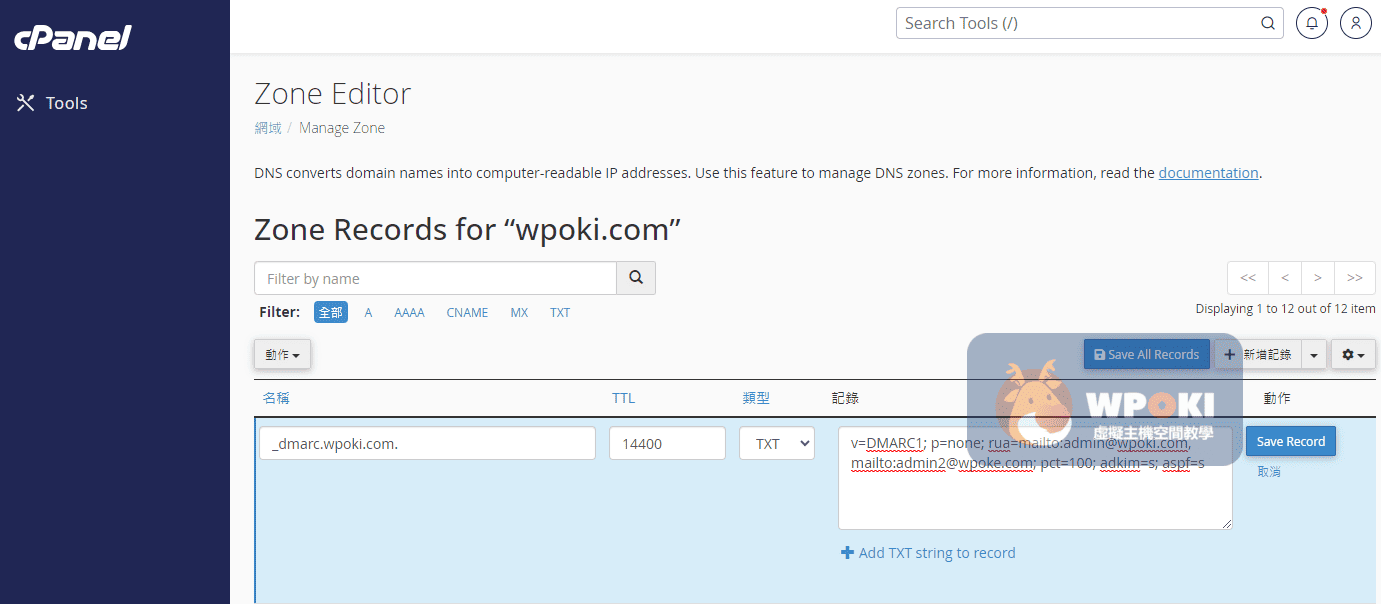This screenshot has width=1381, height=604.
Task: Open the user account icon
Action: point(1355,23)
